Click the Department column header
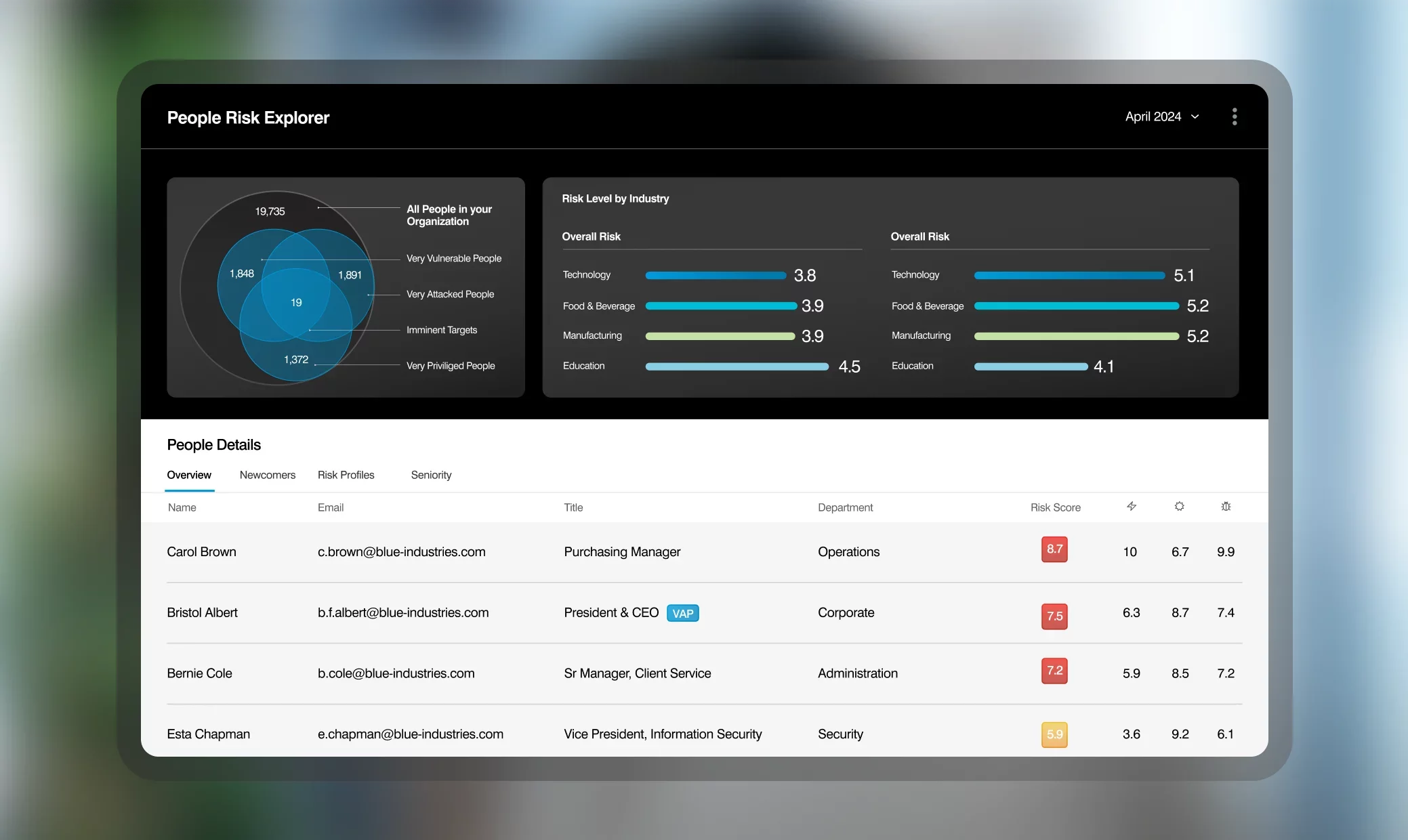Viewport: 1408px width, 840px height. pyautogui.click(x=845, y=507)
